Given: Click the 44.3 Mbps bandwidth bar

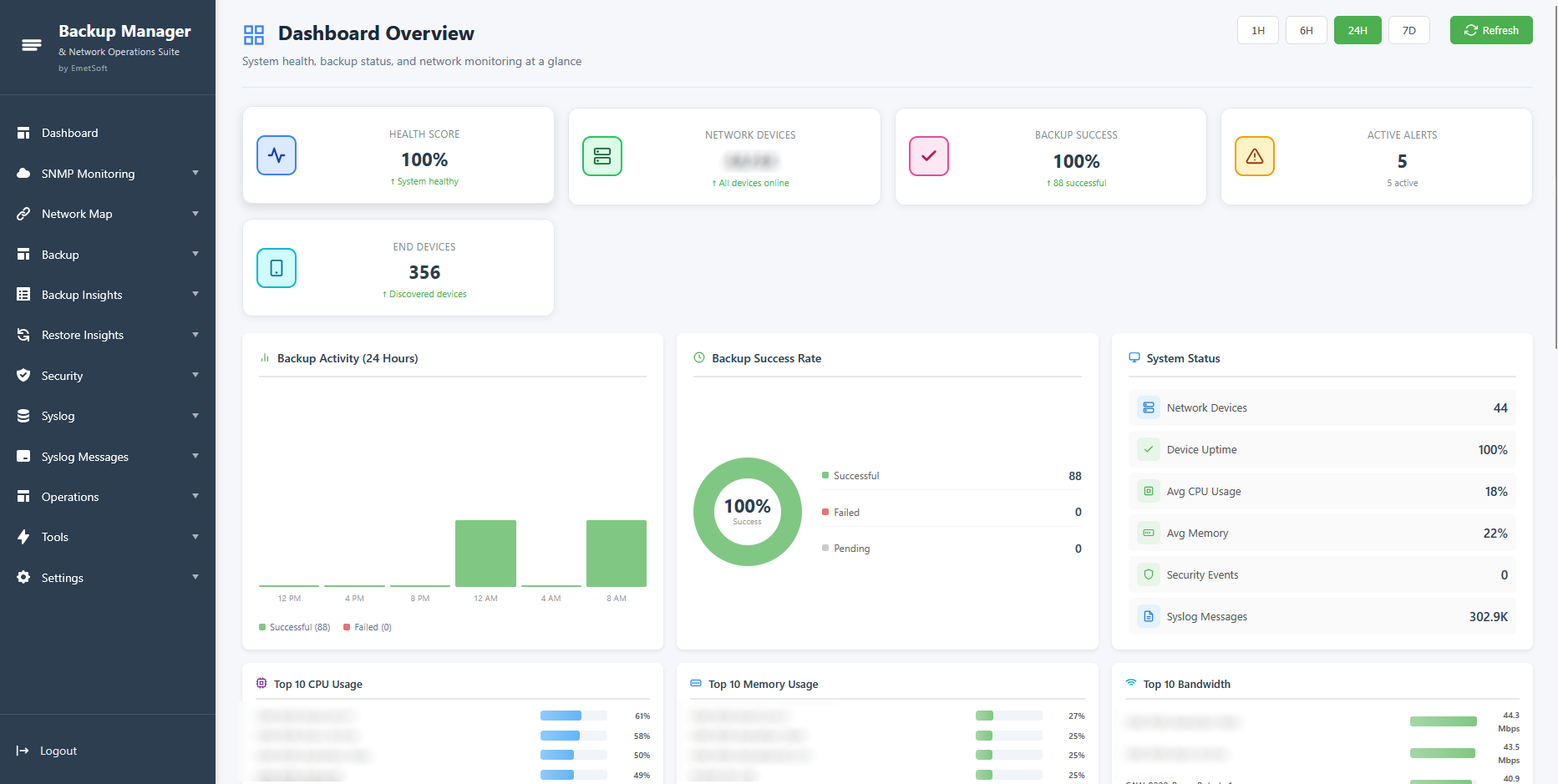Looking at the screenshot, I should (x=1444, y=721).
